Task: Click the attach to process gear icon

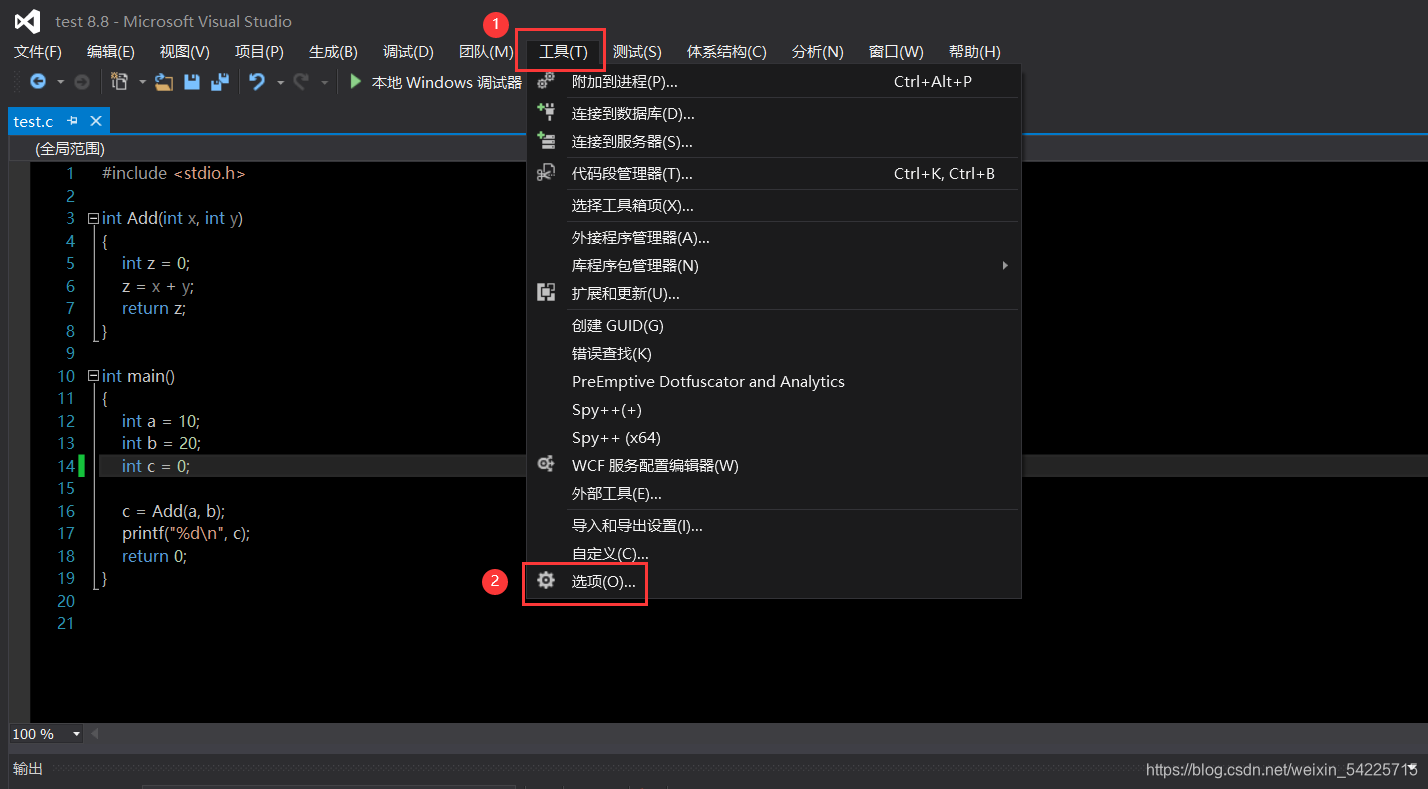Action: click(x=546, y=81)
